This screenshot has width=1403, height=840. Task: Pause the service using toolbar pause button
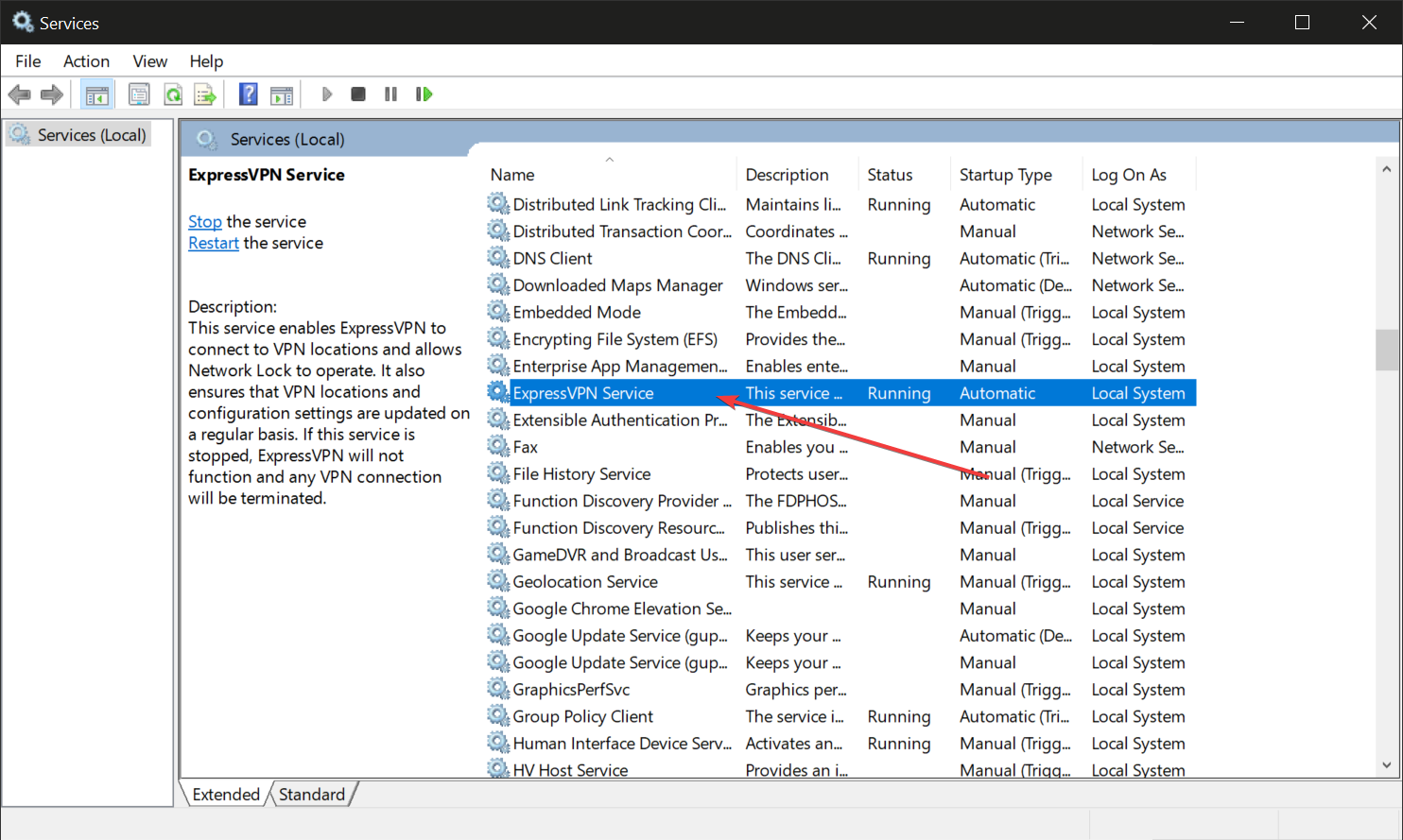[390, 94]
